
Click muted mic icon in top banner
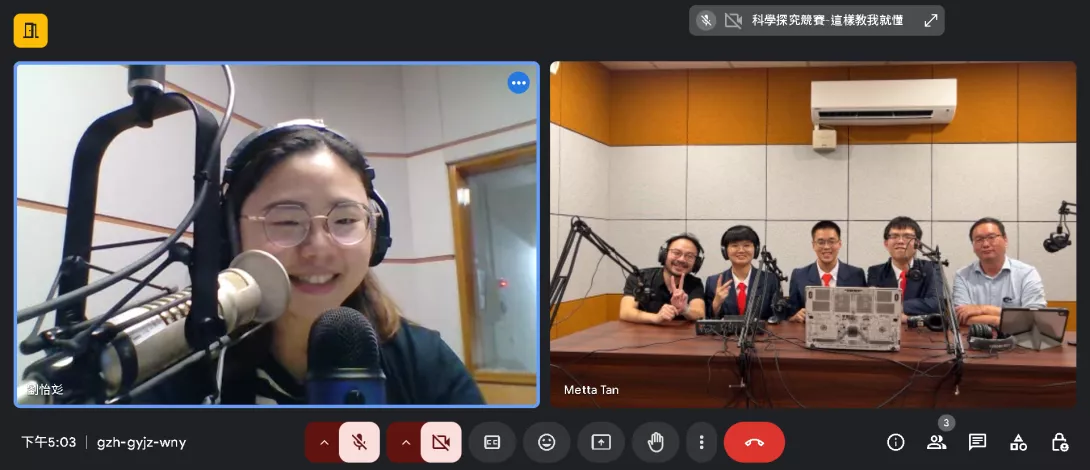(x=706, y=21)
